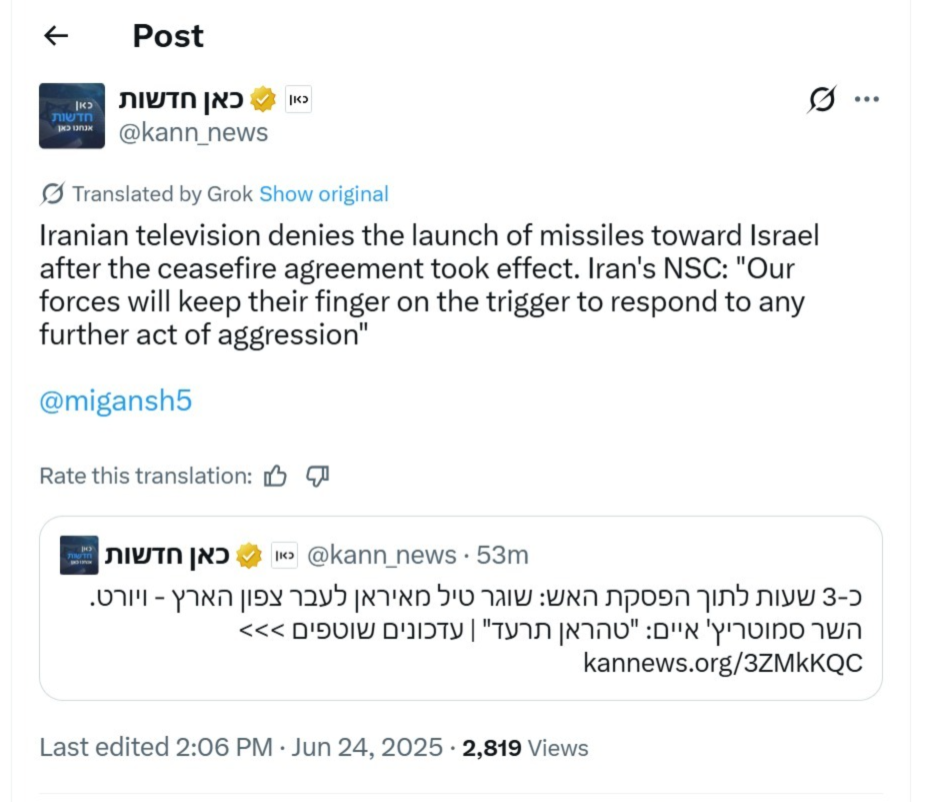This screenshot has width=945, height=802.
Task: Show original untranslated post text
Action: pyautogui.click(x=324, y=194)
